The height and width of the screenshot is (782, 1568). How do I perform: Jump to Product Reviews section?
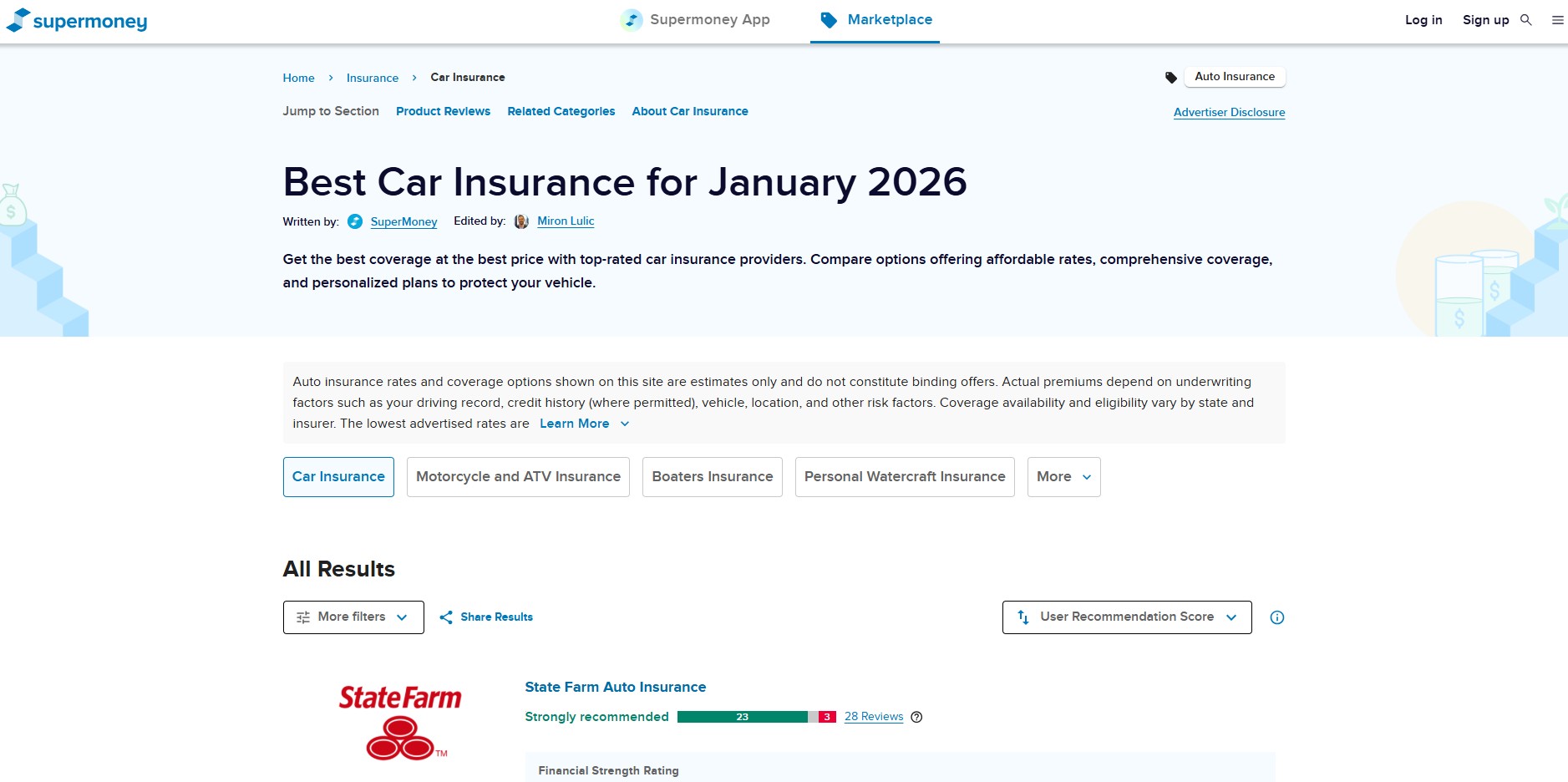pos(443,111)
